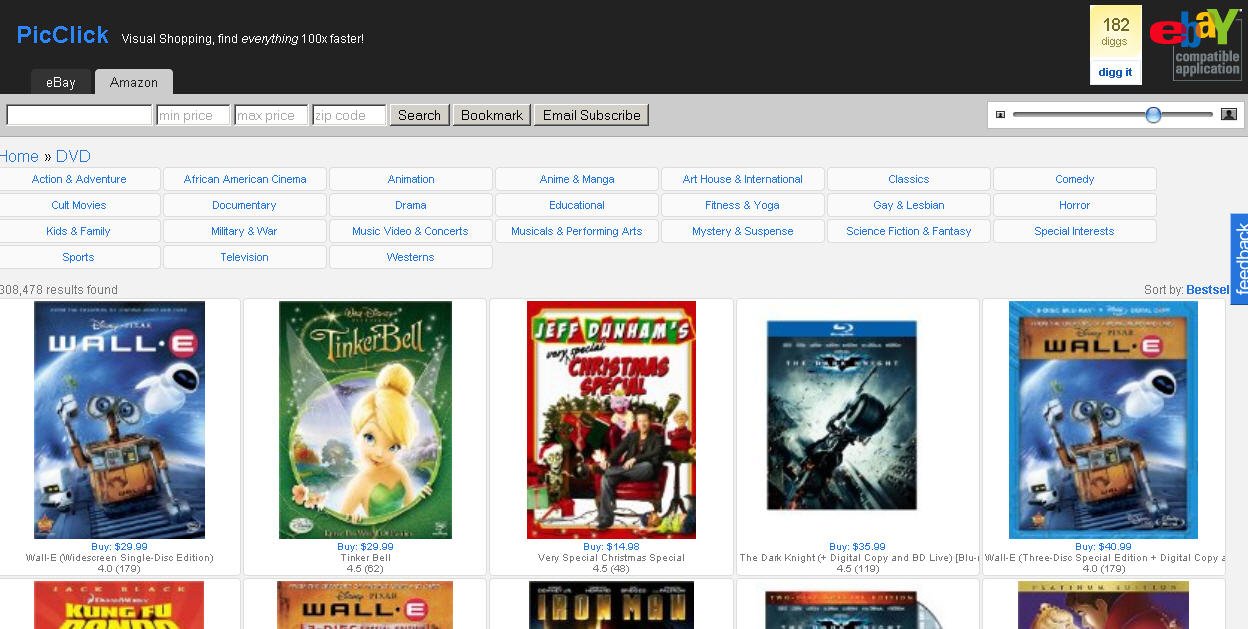1248x629 pixels.
Task: Open the Kids & Family category
Action: pyautogui.click(x=79, y=231)
